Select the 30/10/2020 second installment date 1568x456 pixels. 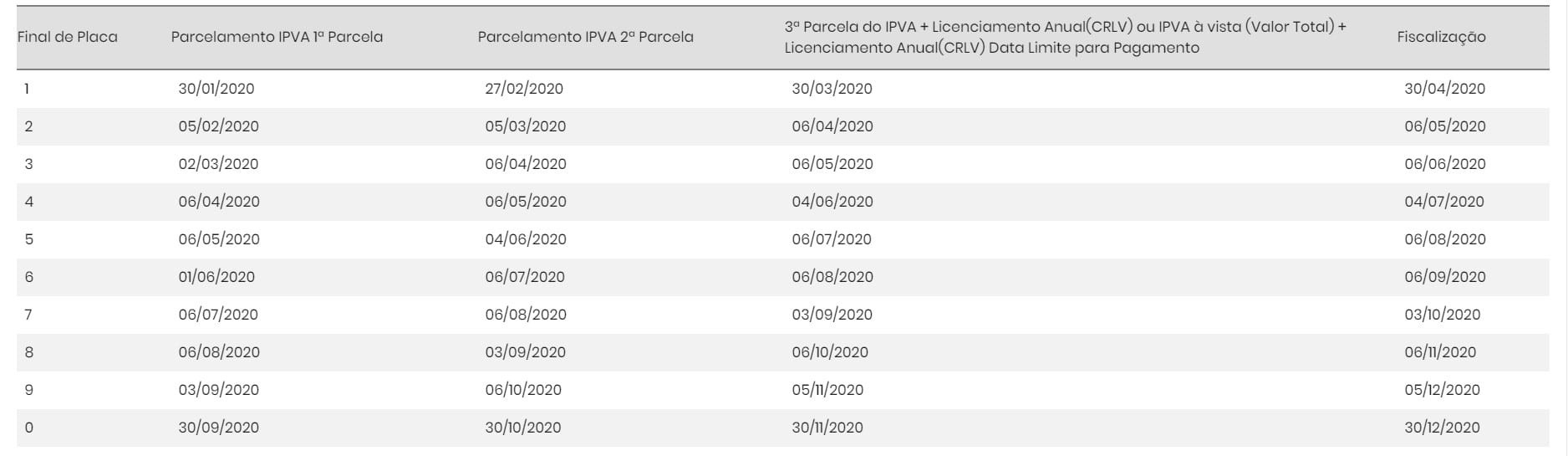[x=522, y=428]
